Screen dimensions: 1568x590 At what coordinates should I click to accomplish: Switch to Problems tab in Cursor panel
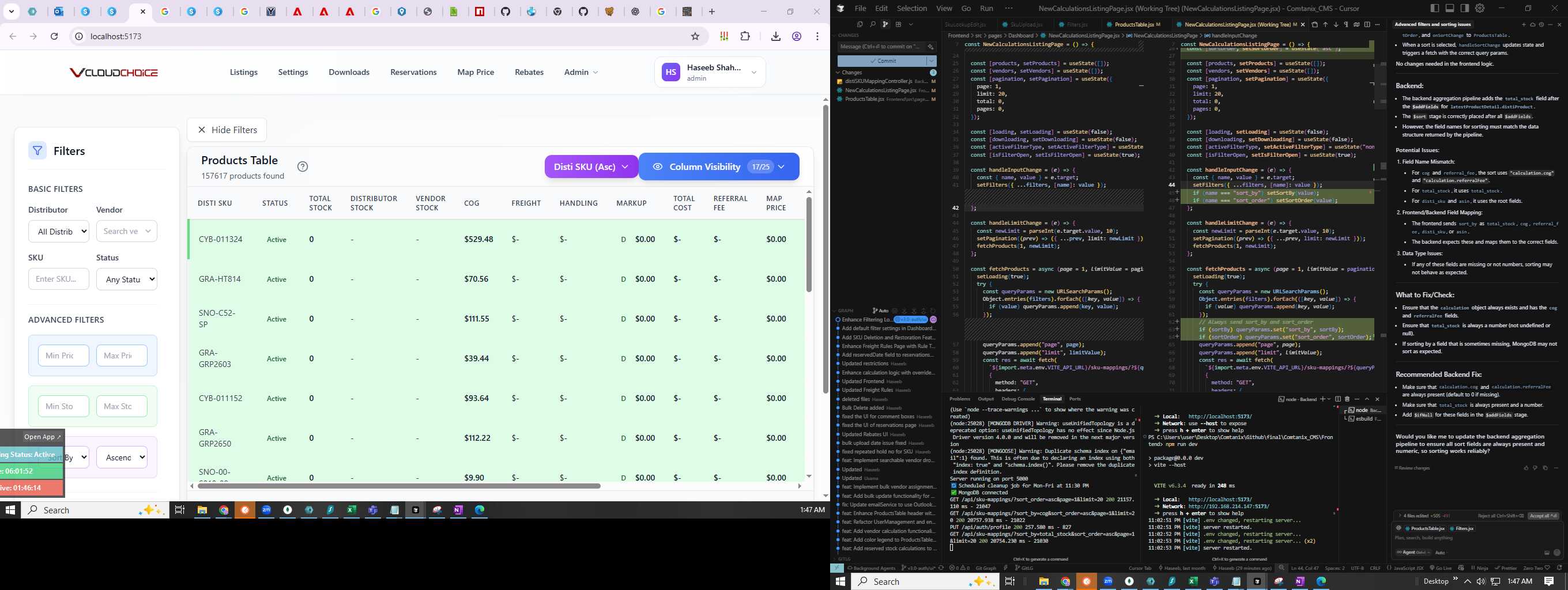tap(960, 399)
